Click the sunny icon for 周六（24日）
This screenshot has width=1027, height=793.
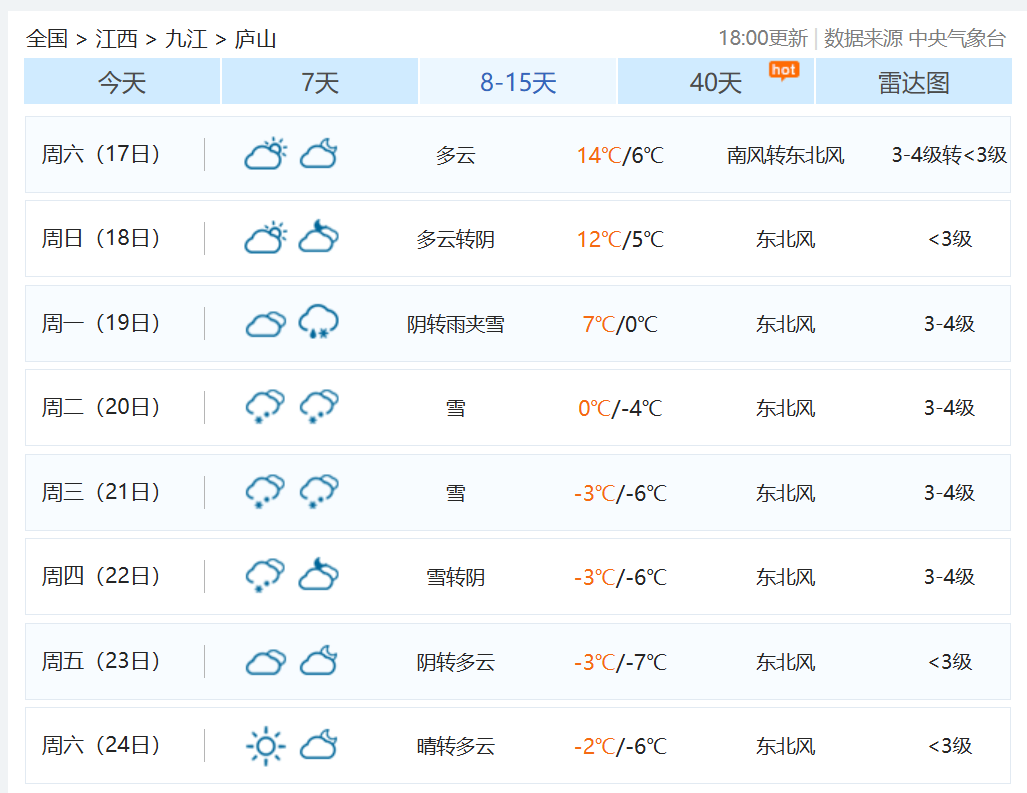tap(265, 745)
